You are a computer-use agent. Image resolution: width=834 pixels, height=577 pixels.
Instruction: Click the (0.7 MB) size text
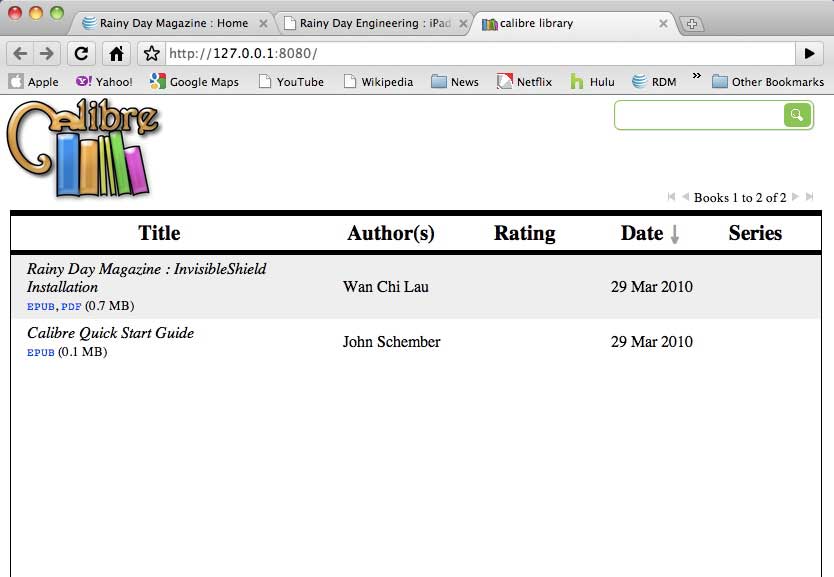pos(110,306)
